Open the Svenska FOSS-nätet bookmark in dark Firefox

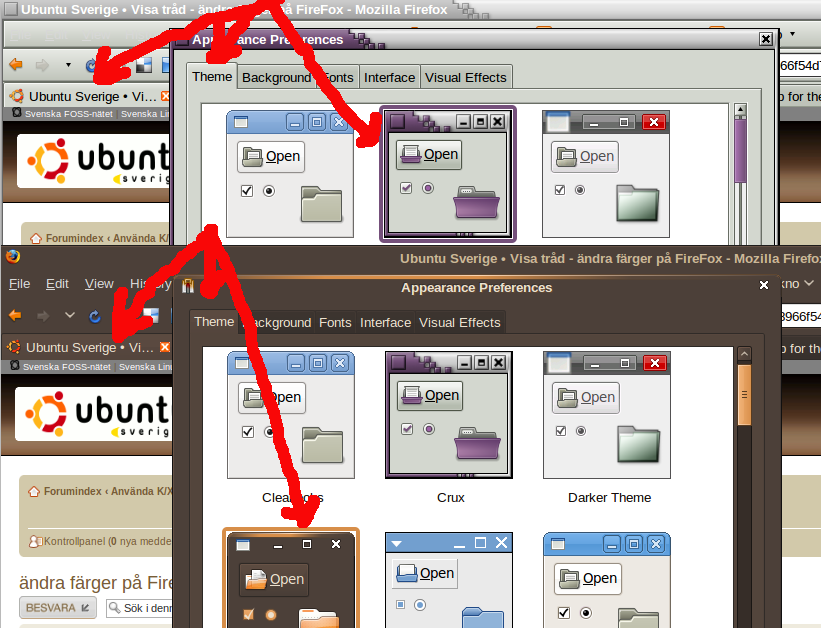[66, 367]
